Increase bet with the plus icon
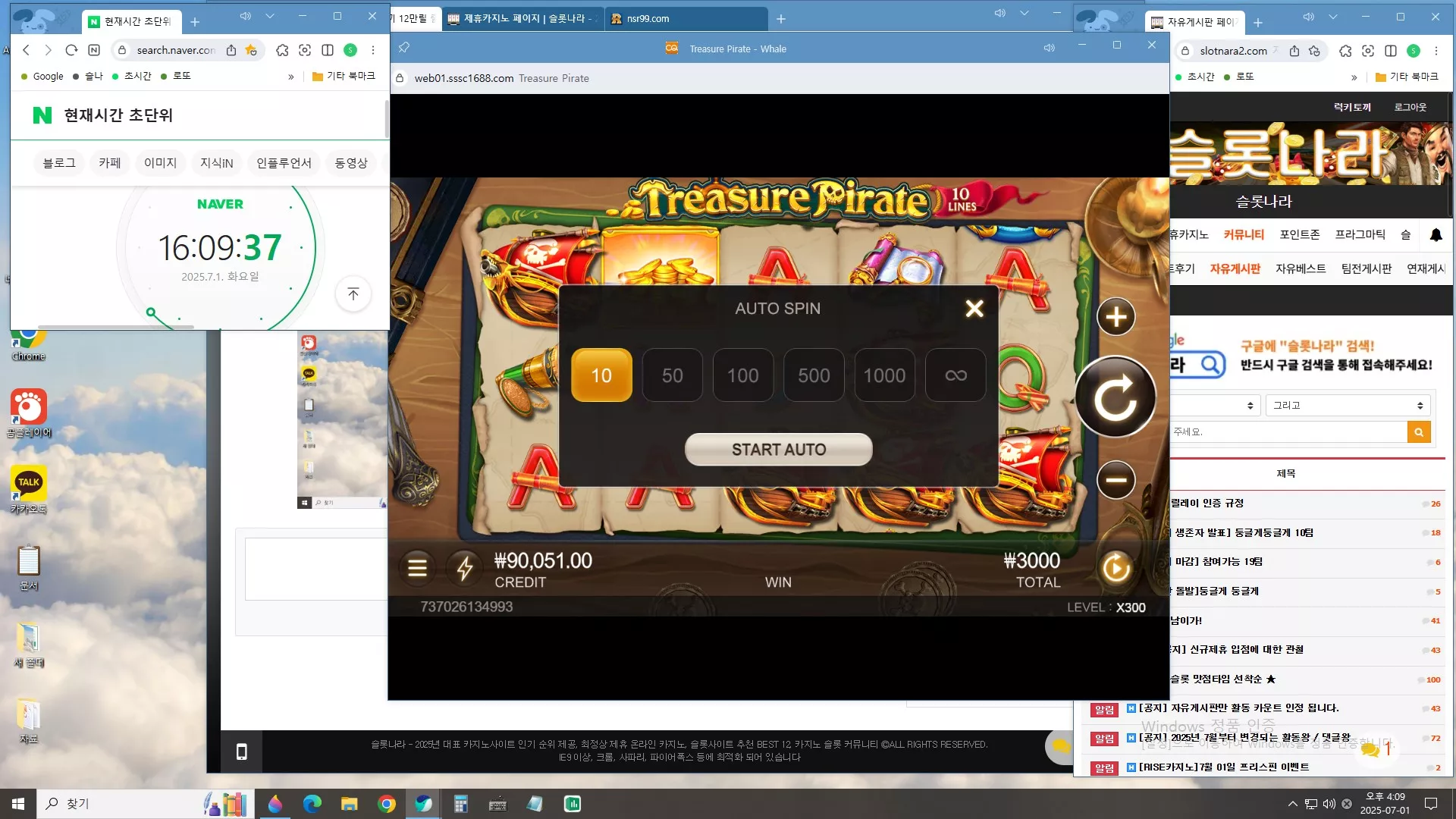 [1116, 317]
